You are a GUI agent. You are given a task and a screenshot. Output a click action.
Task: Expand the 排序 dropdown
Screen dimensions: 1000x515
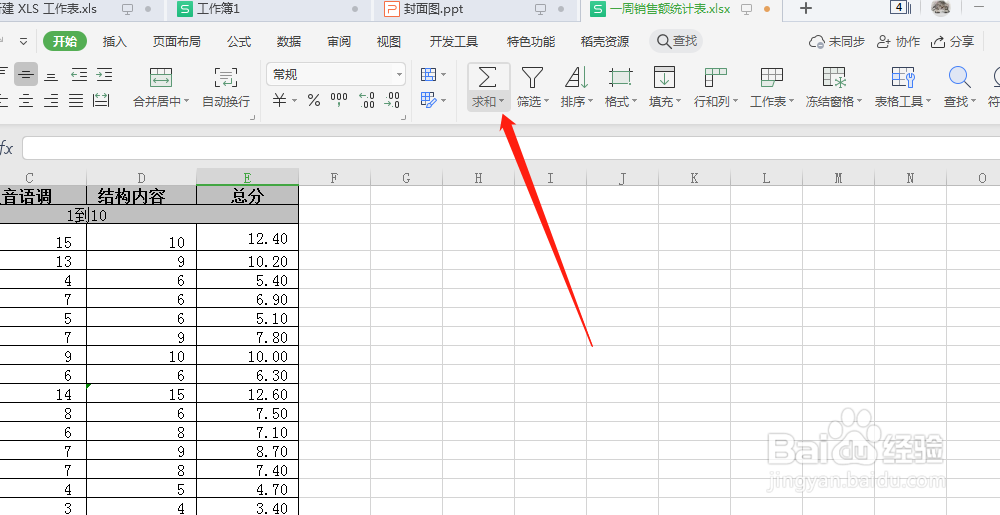pyautogui.click(x=591, y=101)
